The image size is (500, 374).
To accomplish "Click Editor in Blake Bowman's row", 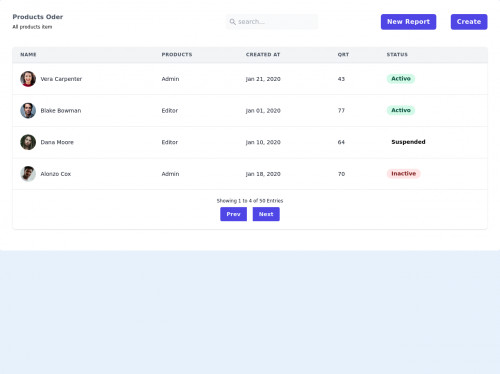I will tap(170, 111).
